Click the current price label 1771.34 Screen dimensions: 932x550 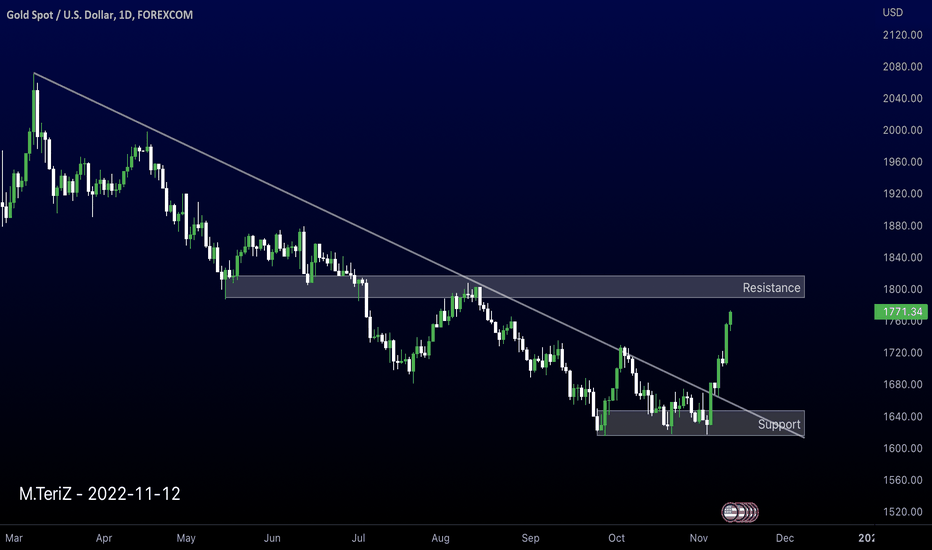click(900, 312)
